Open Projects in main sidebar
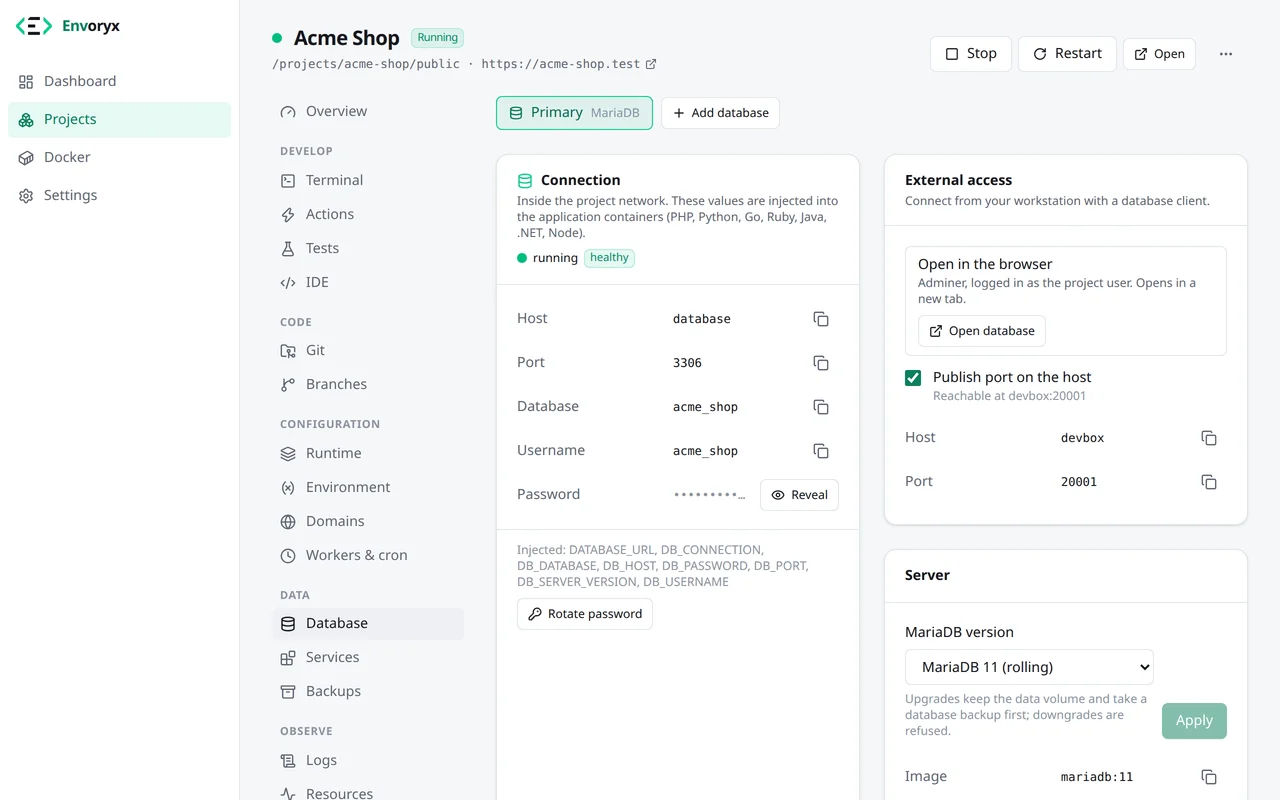The image size is (1280, 800). tap(119, 120)
